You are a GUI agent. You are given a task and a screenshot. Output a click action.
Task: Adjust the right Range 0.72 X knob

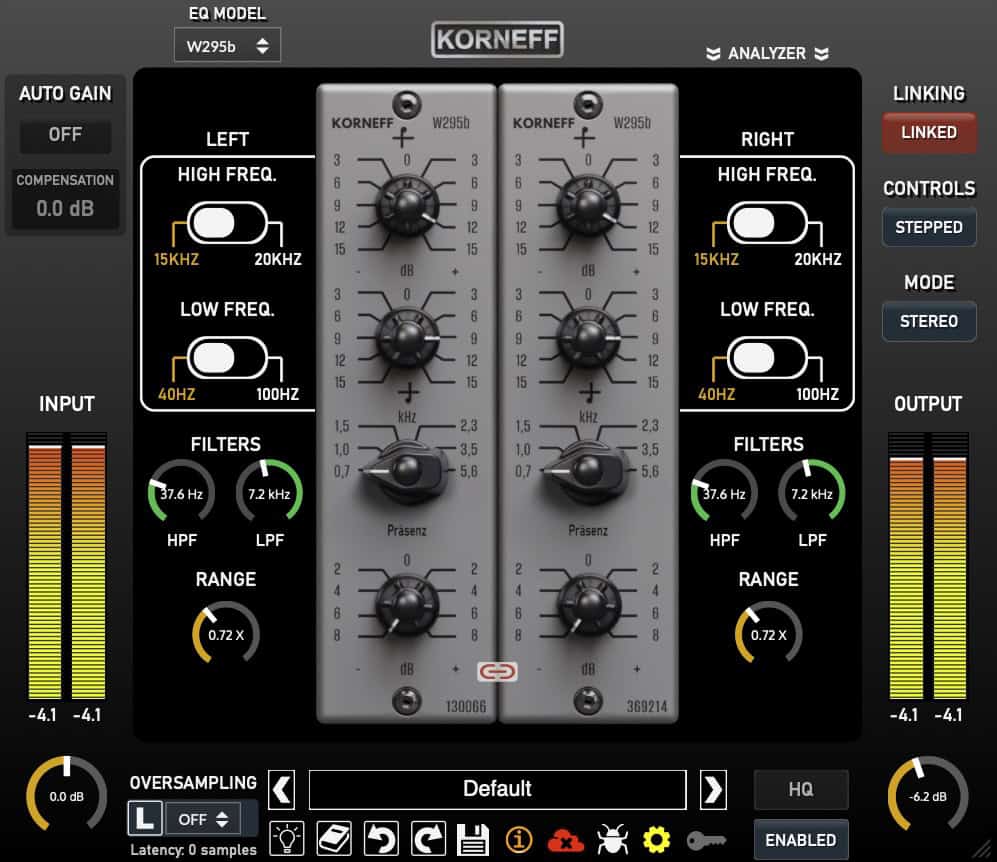769,634
